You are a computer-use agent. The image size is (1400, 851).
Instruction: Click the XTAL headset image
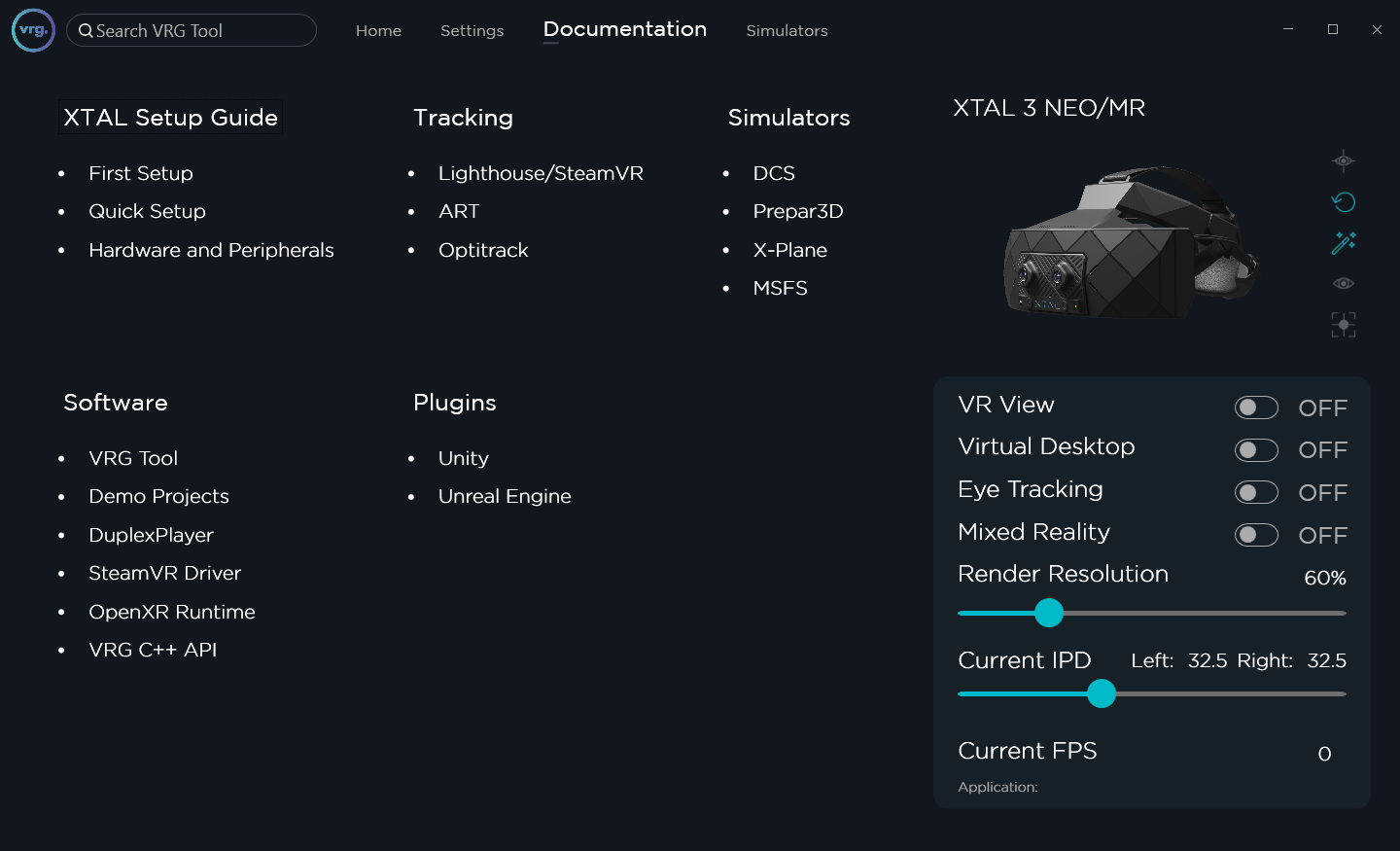pos(1130,243)
